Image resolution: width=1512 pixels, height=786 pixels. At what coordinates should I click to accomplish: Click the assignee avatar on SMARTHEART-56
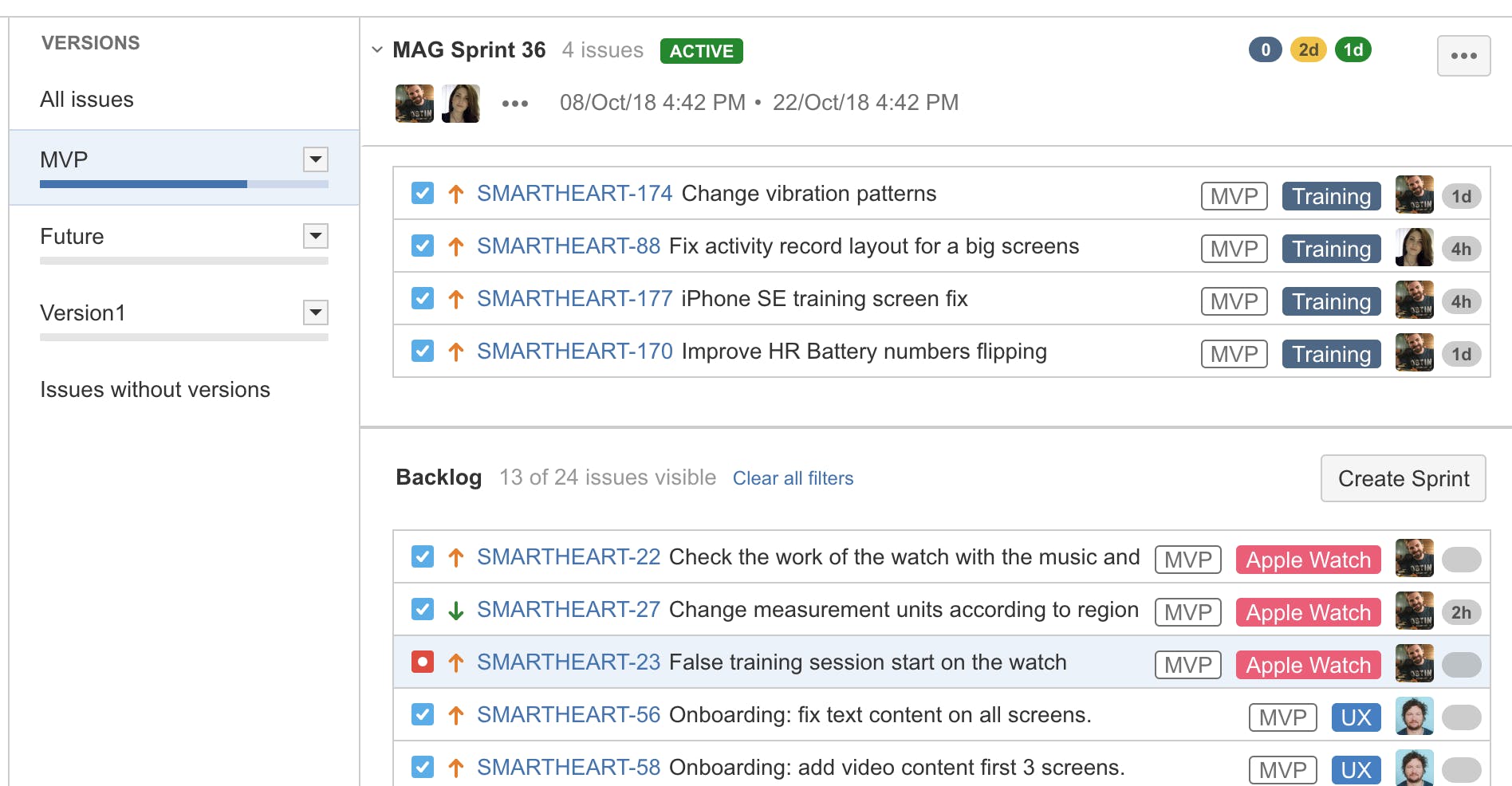click(x=1414, y=716)
